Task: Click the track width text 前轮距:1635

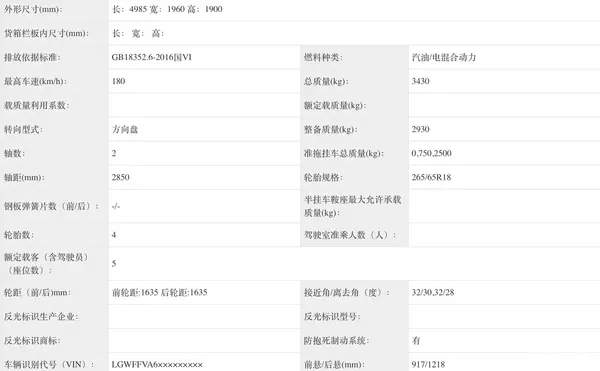Action: (x=135, y=293)
